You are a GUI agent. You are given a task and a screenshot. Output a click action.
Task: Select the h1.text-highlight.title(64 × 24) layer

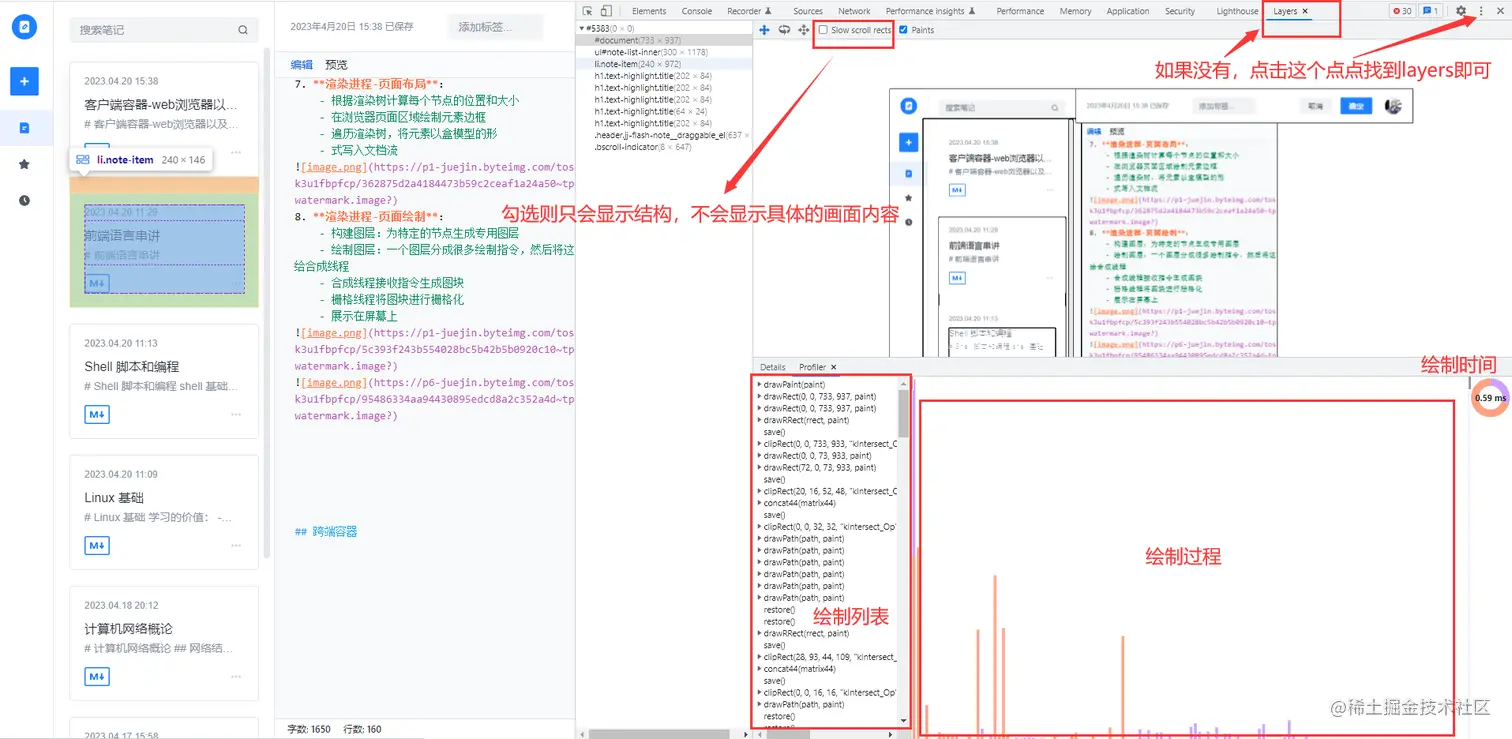(x=649, y=111)
